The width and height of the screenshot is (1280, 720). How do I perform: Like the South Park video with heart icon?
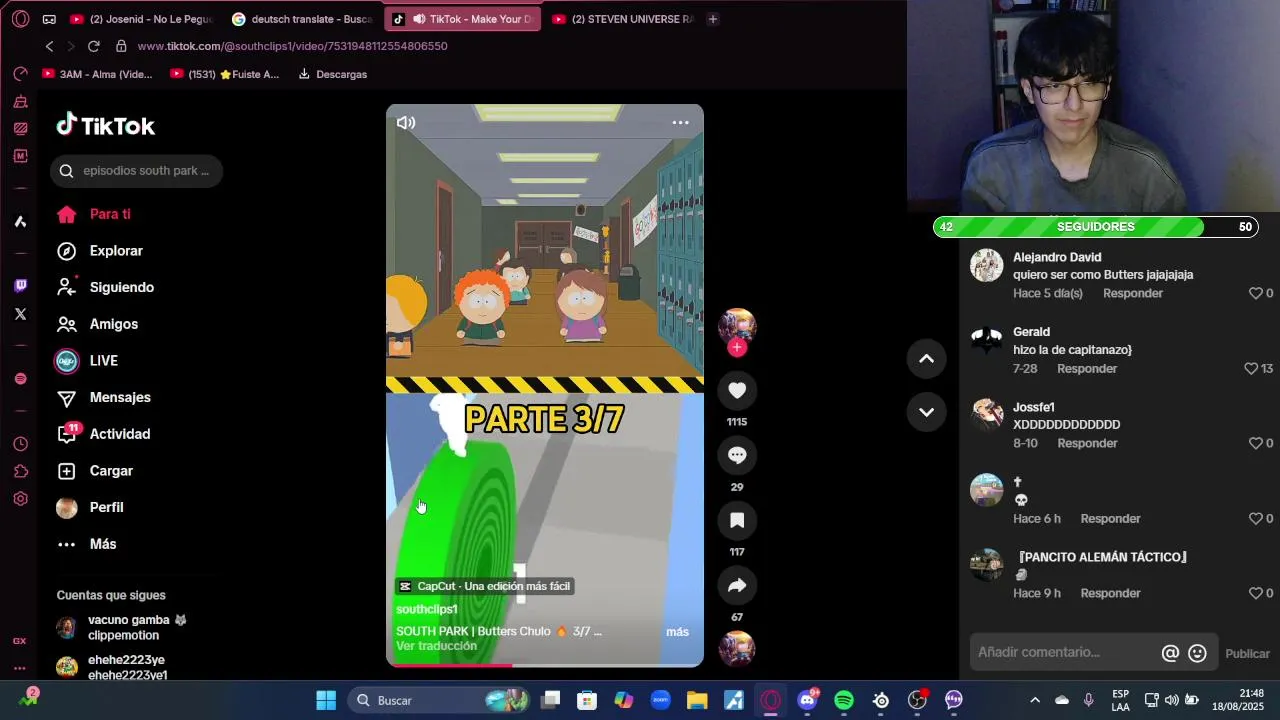tap(737, 390)
